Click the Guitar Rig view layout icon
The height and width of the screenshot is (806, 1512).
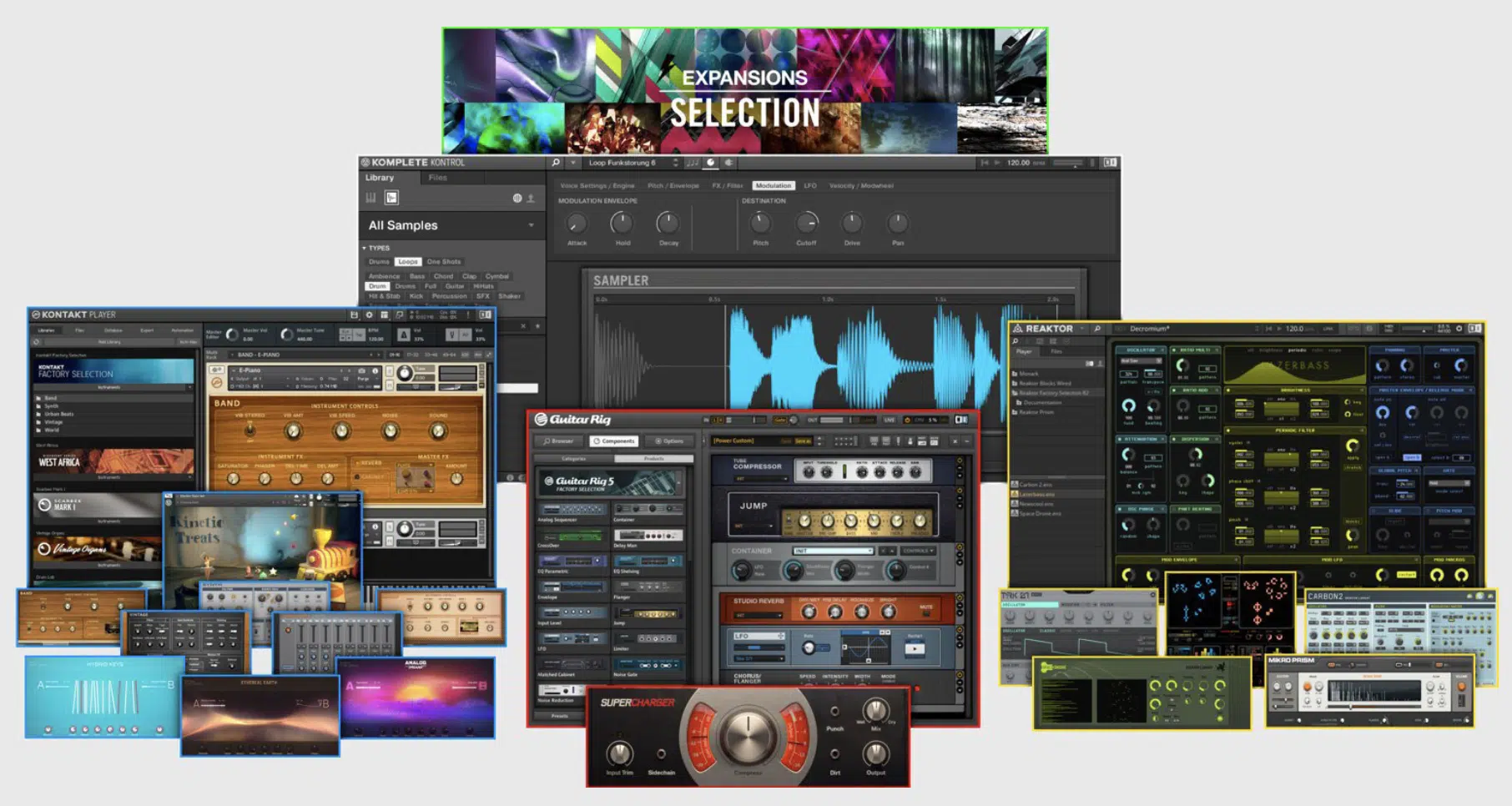point(960,420)
